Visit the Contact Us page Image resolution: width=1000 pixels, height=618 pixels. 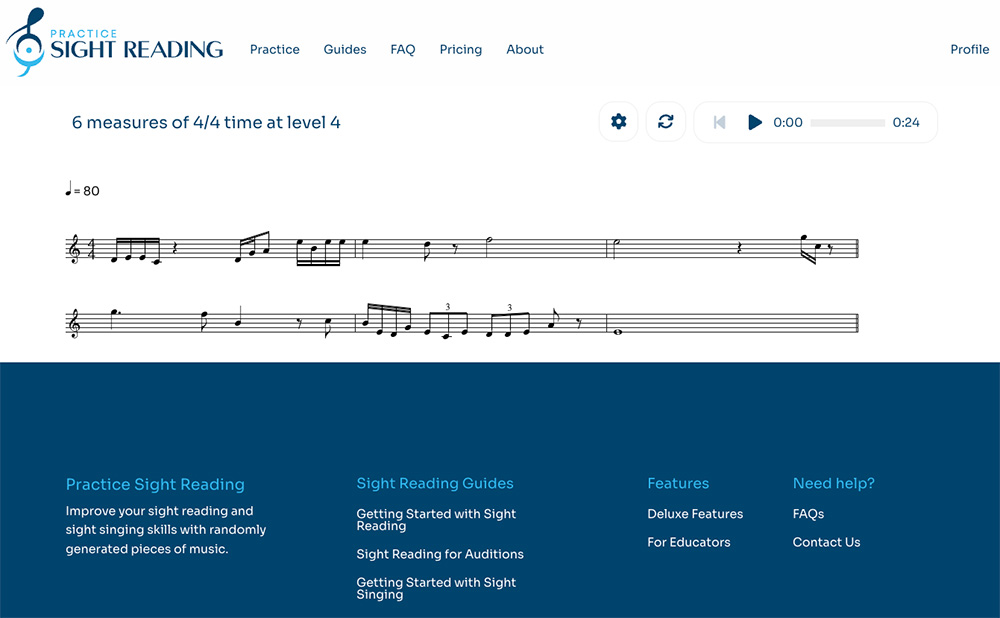coord(826,541)
